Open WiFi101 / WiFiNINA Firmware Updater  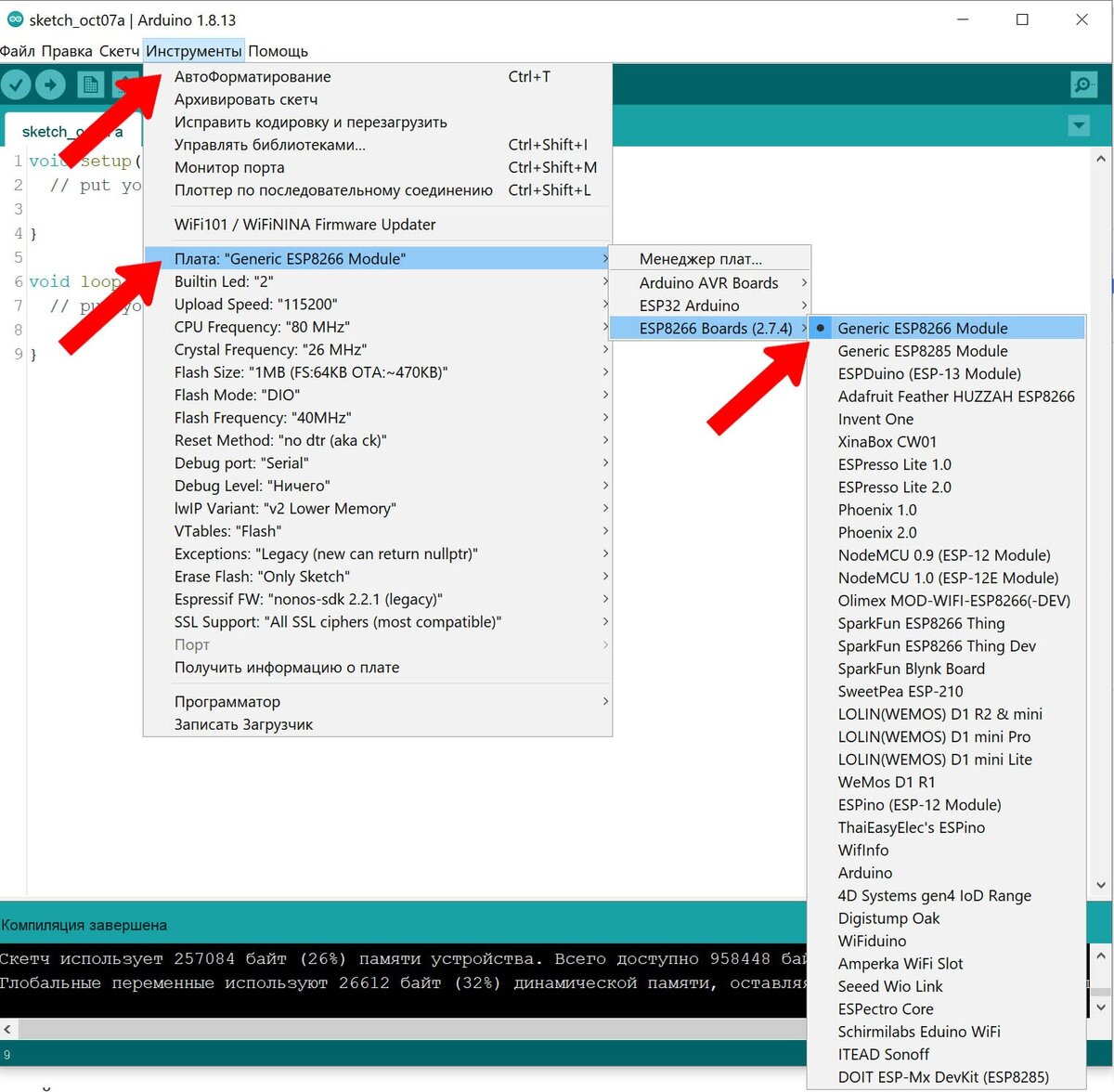(378, 225)
